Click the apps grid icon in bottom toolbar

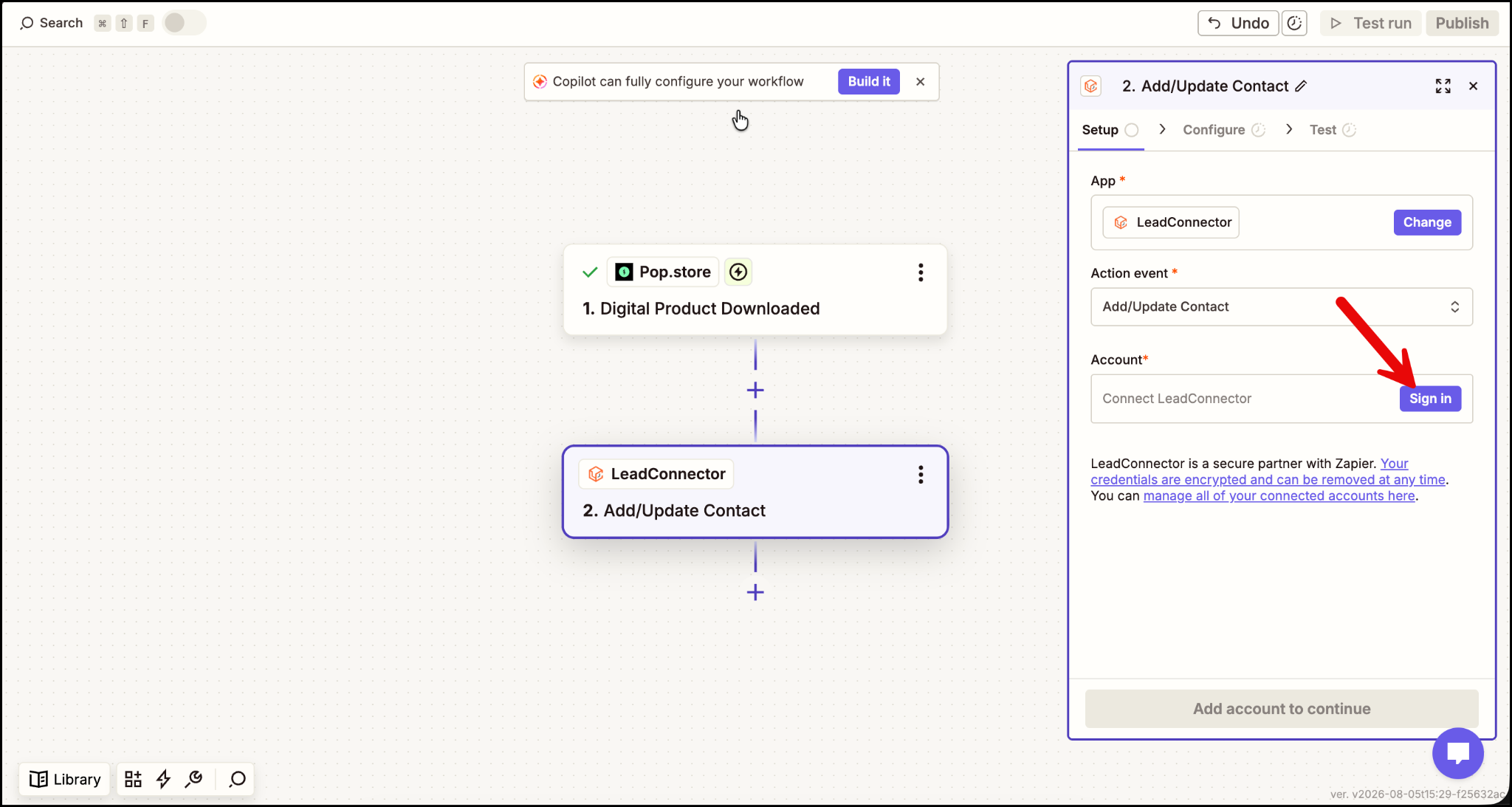point(133,779)
